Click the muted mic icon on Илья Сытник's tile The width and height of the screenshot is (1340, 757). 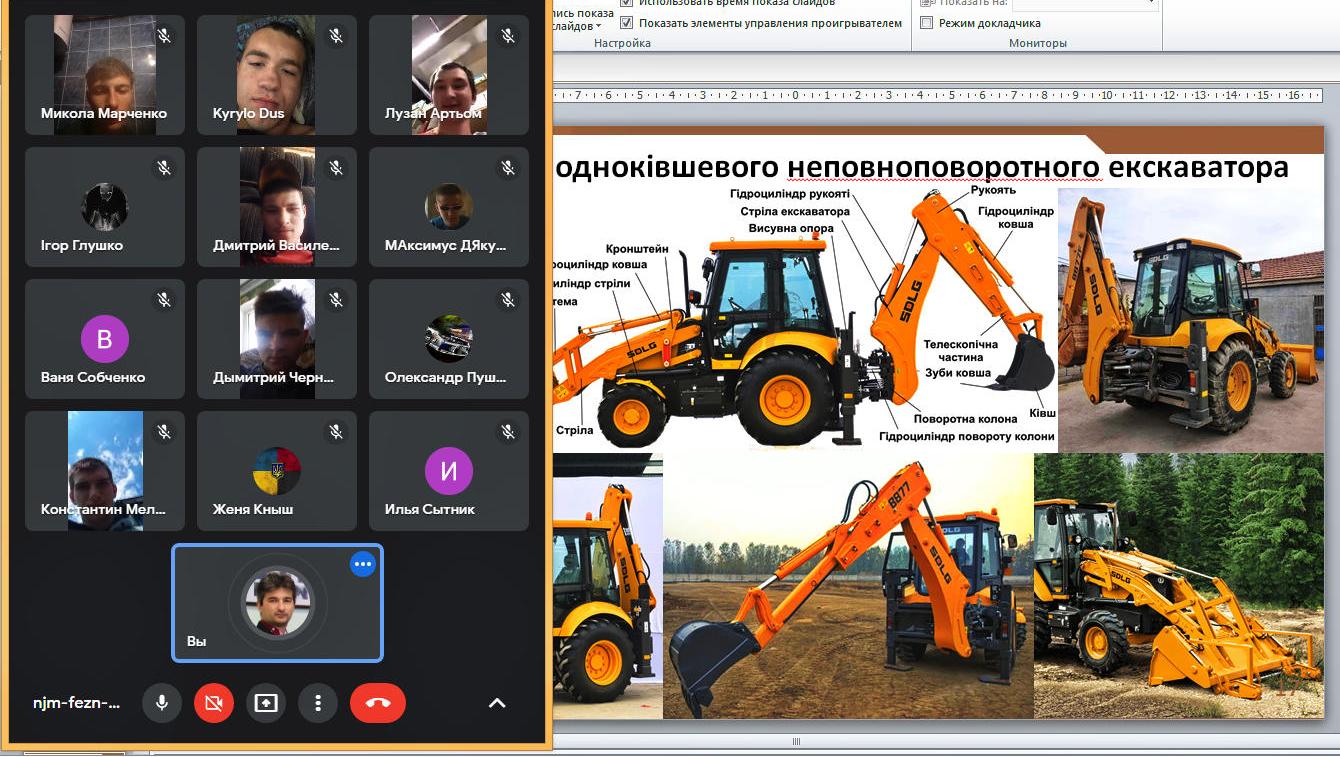(x=508, y=432)
